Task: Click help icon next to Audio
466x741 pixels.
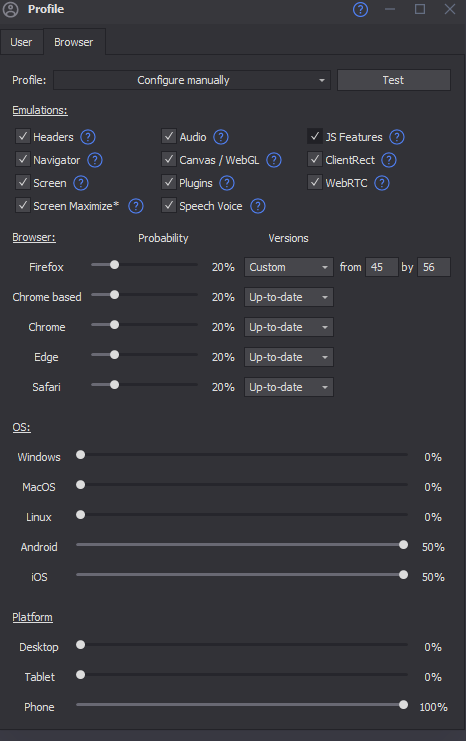Action: pos(221,137)
